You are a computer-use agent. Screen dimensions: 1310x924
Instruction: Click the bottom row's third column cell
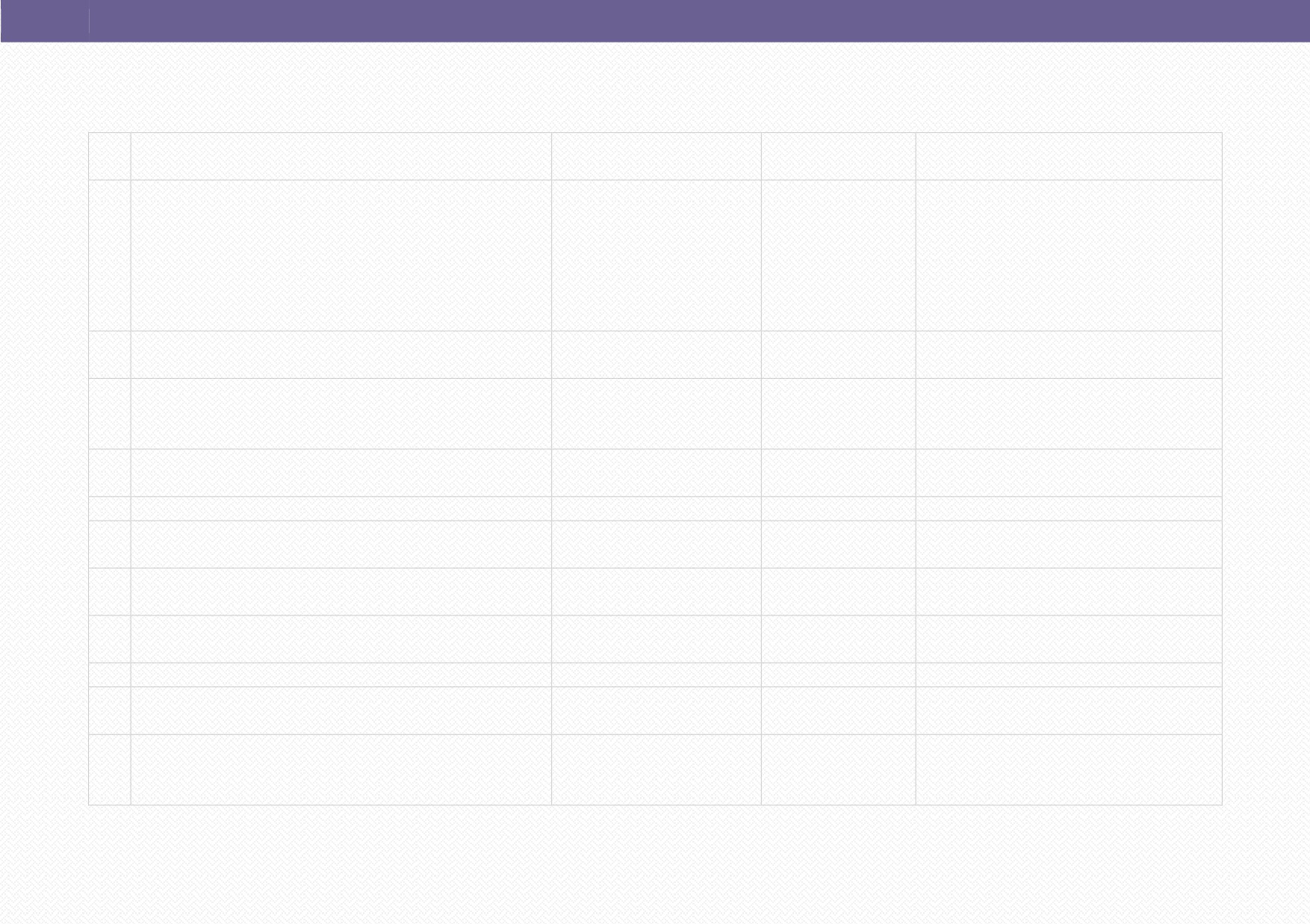(656, 769)
